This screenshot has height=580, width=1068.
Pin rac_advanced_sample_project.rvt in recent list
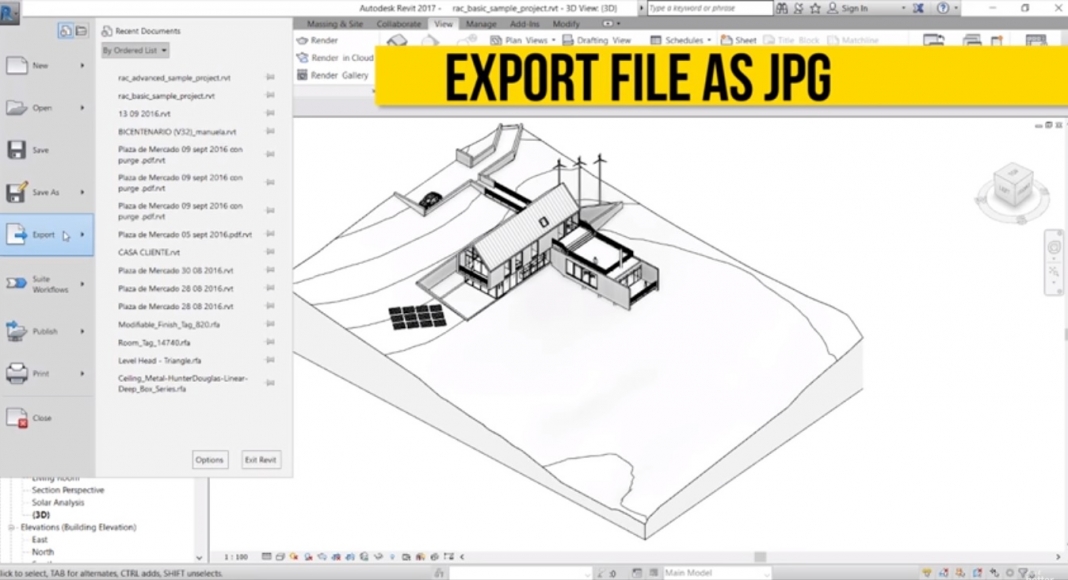click(270, 78)
